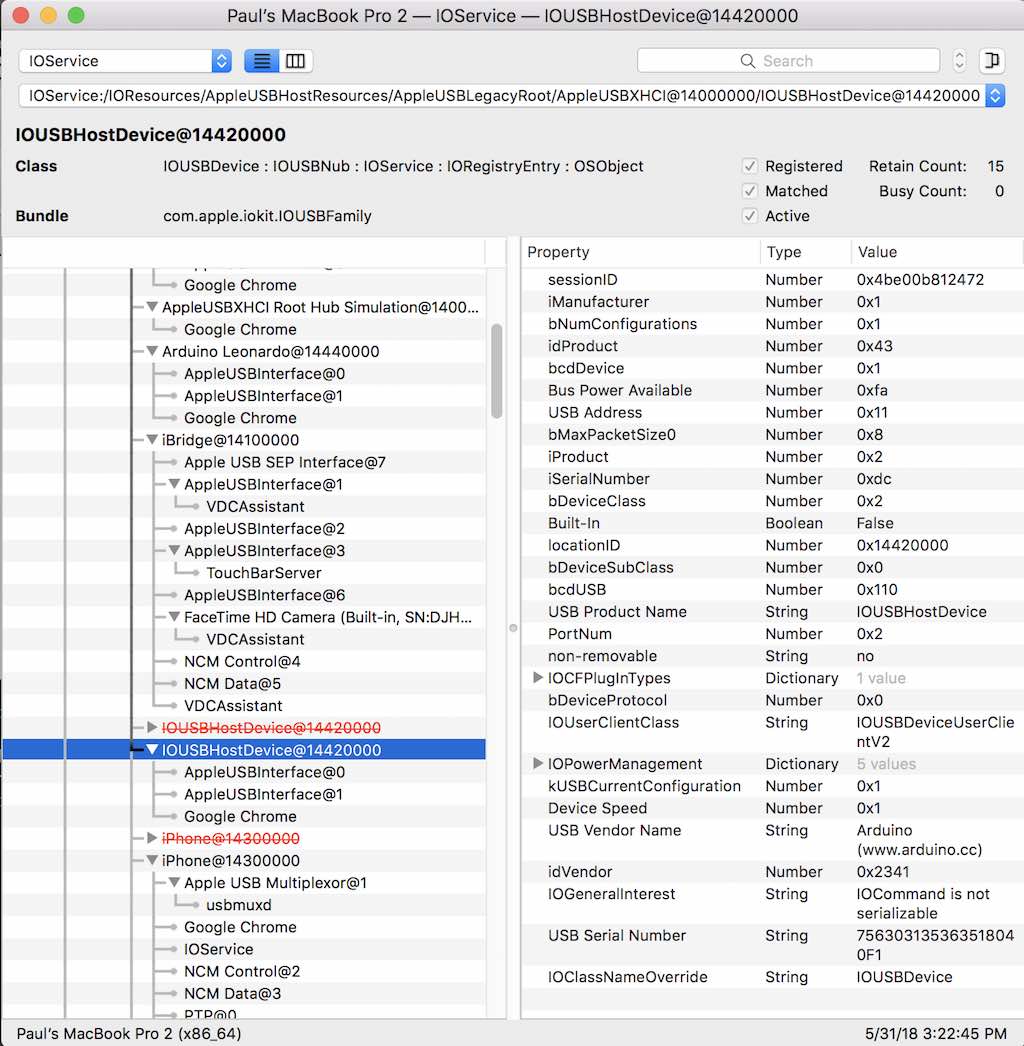Collapse Apple USB Multiplexor@1 node
This screenshot has height=1046, width=1024.
click(174, 883)
